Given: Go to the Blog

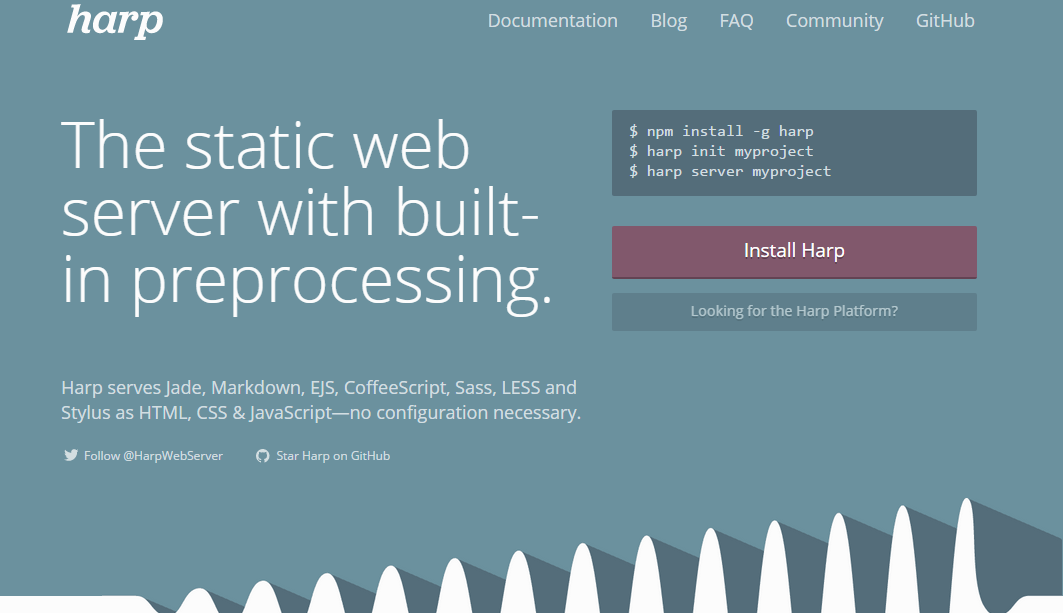Looking at the screenshot, I should pyautogui.click(x=668, y=21).
